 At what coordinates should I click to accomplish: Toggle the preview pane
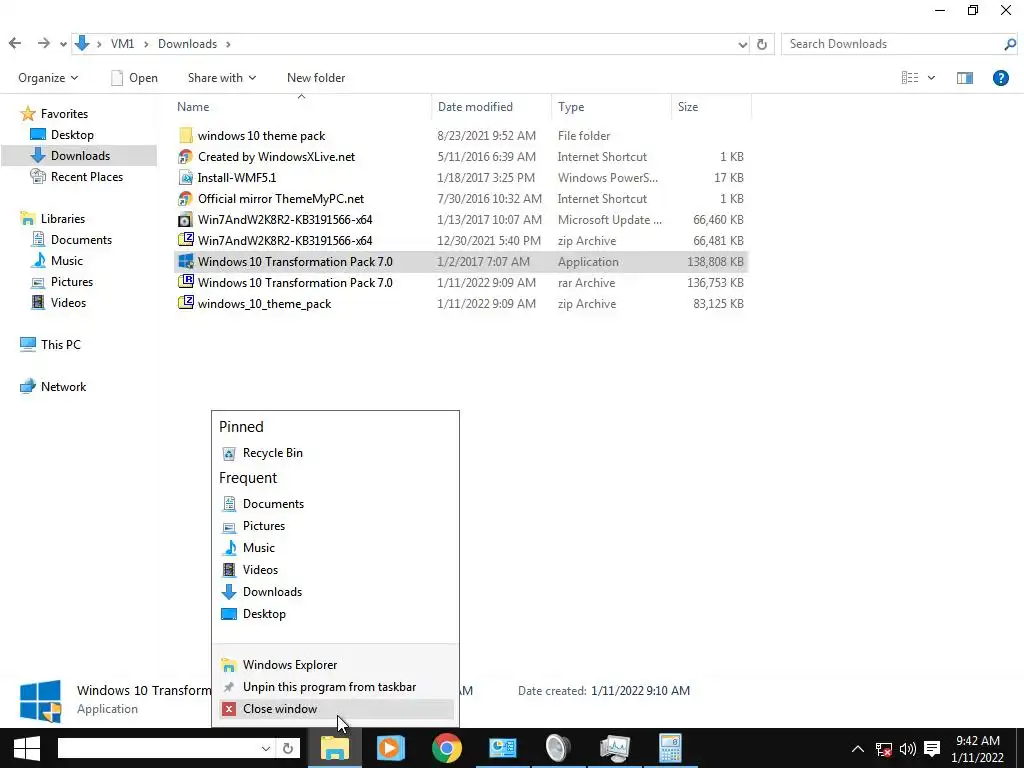point(965,78)
